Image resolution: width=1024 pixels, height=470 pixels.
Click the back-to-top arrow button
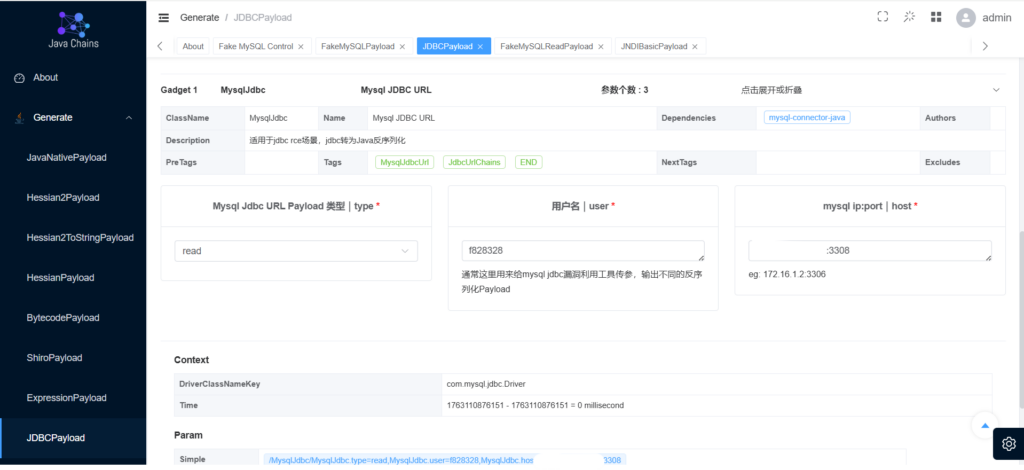tap(984, 424)
